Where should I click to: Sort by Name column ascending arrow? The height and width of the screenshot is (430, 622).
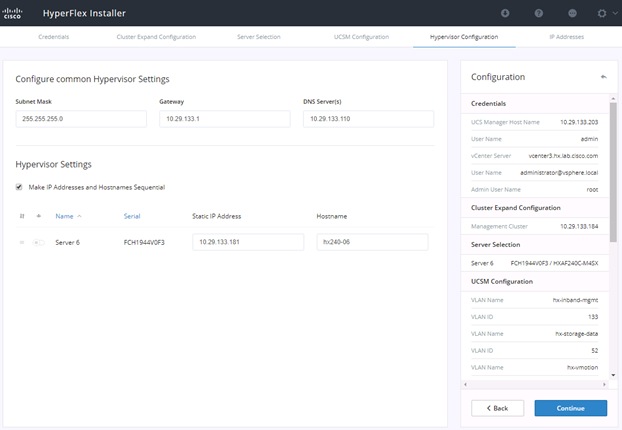pyautogui.click(x=79, y=216)
